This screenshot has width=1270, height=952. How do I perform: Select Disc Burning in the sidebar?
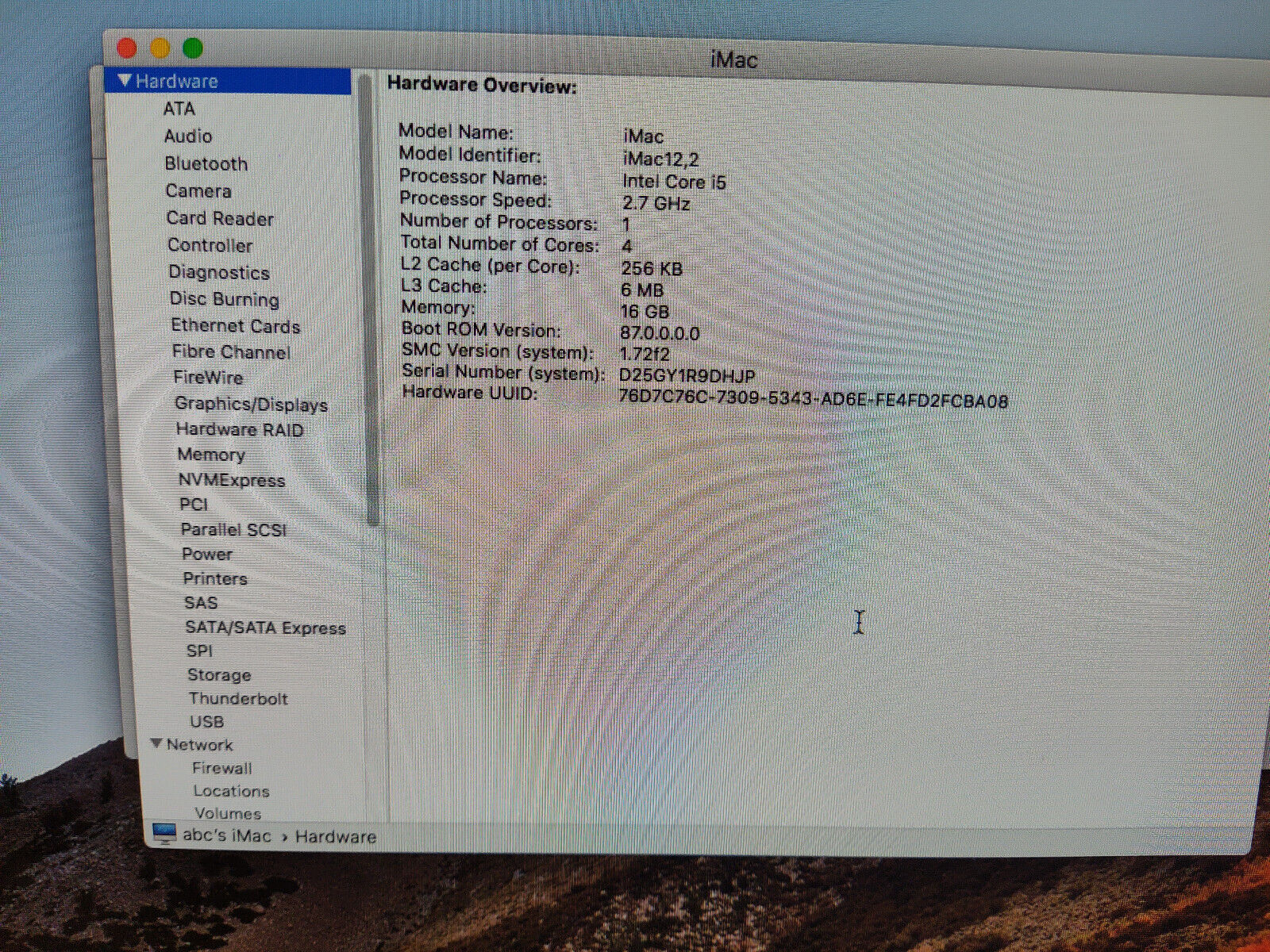point(225,299)
